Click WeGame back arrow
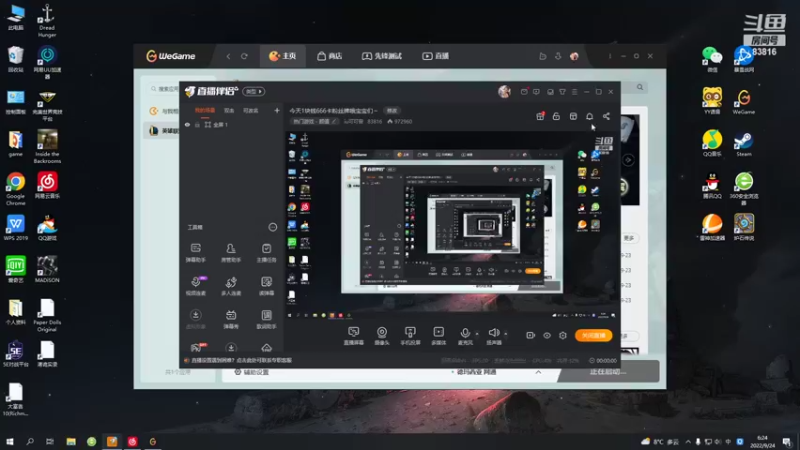The width and height of the screenshot is (800, 450). (228, 56)
